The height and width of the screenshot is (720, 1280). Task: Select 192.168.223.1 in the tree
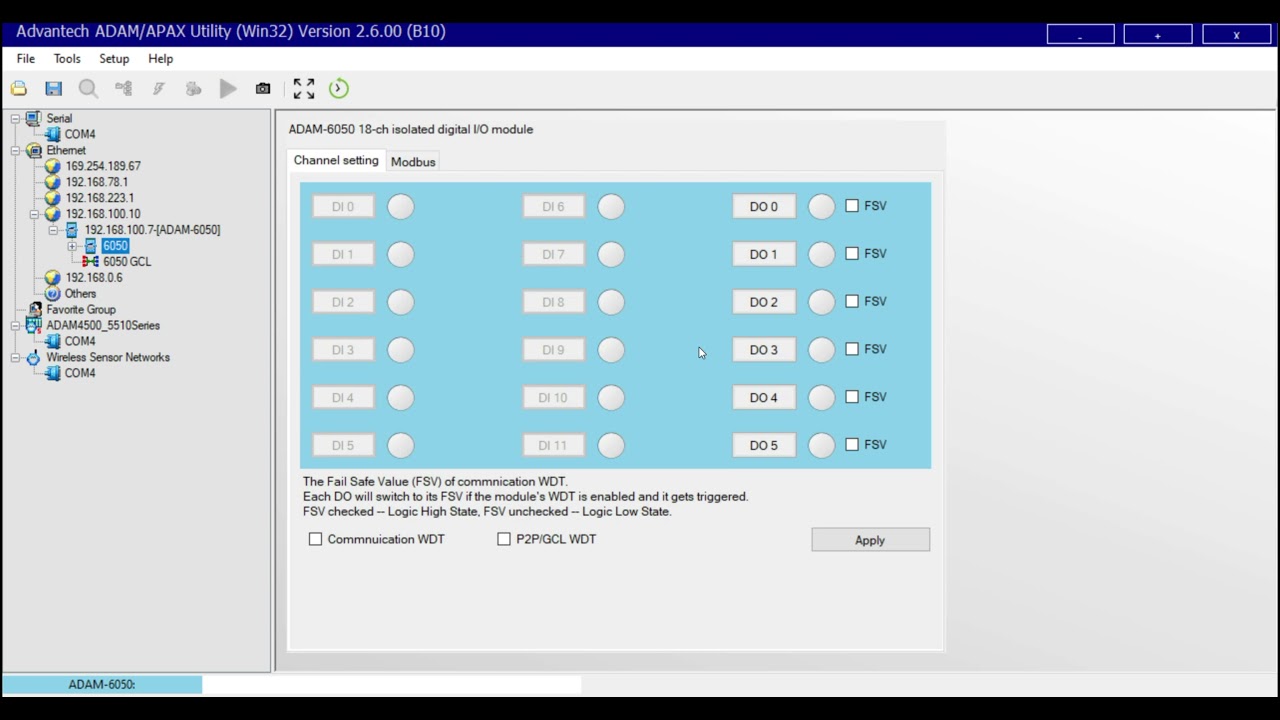pos(100,198)
